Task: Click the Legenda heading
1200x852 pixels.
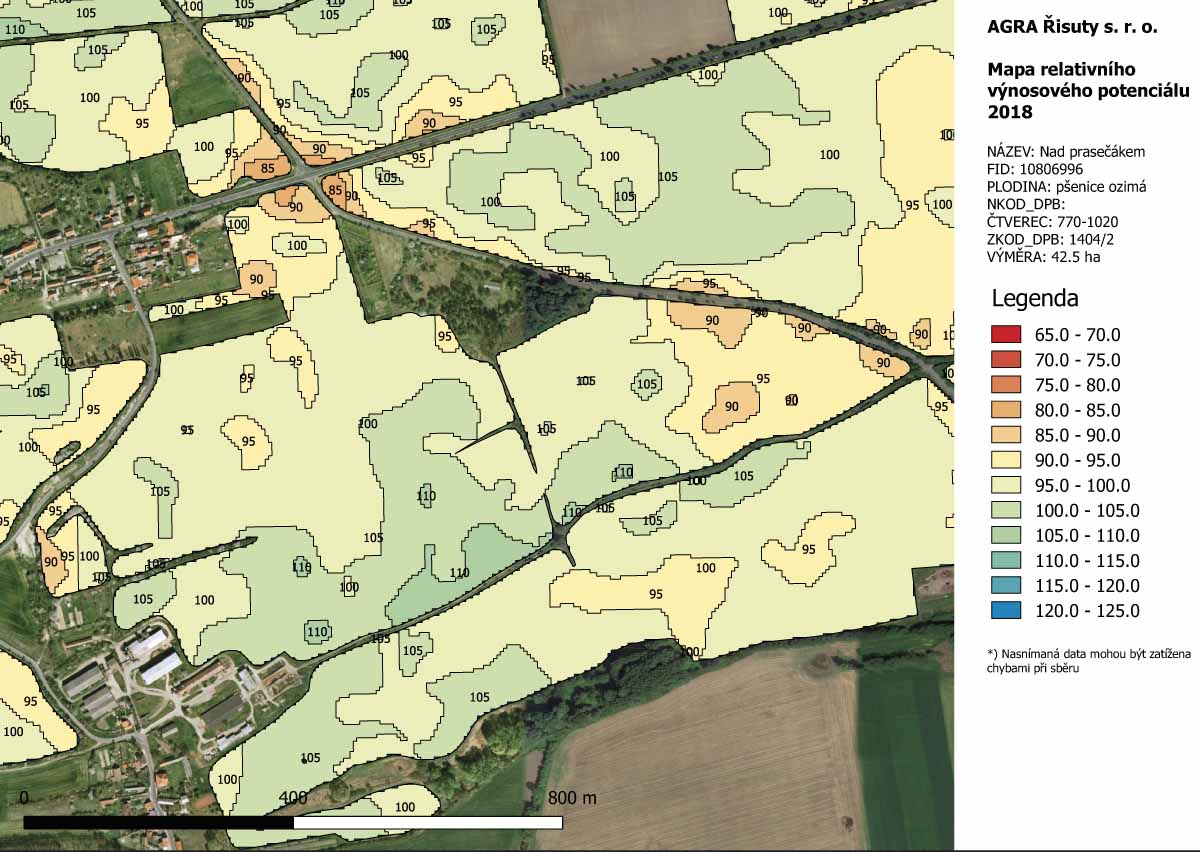Action: [x=1035, y=298]
